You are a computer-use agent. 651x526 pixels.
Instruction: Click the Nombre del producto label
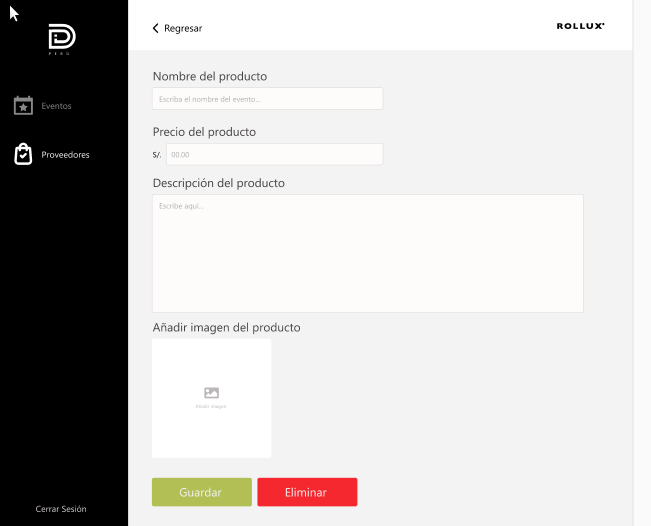pos(210,76)
